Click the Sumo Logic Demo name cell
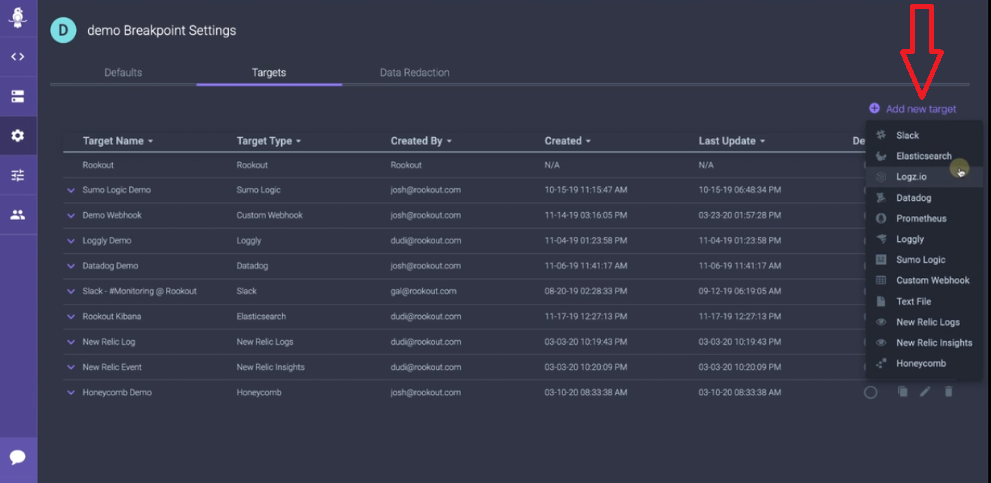The width and height of the screenshot is (991, 483). point(116,190)
